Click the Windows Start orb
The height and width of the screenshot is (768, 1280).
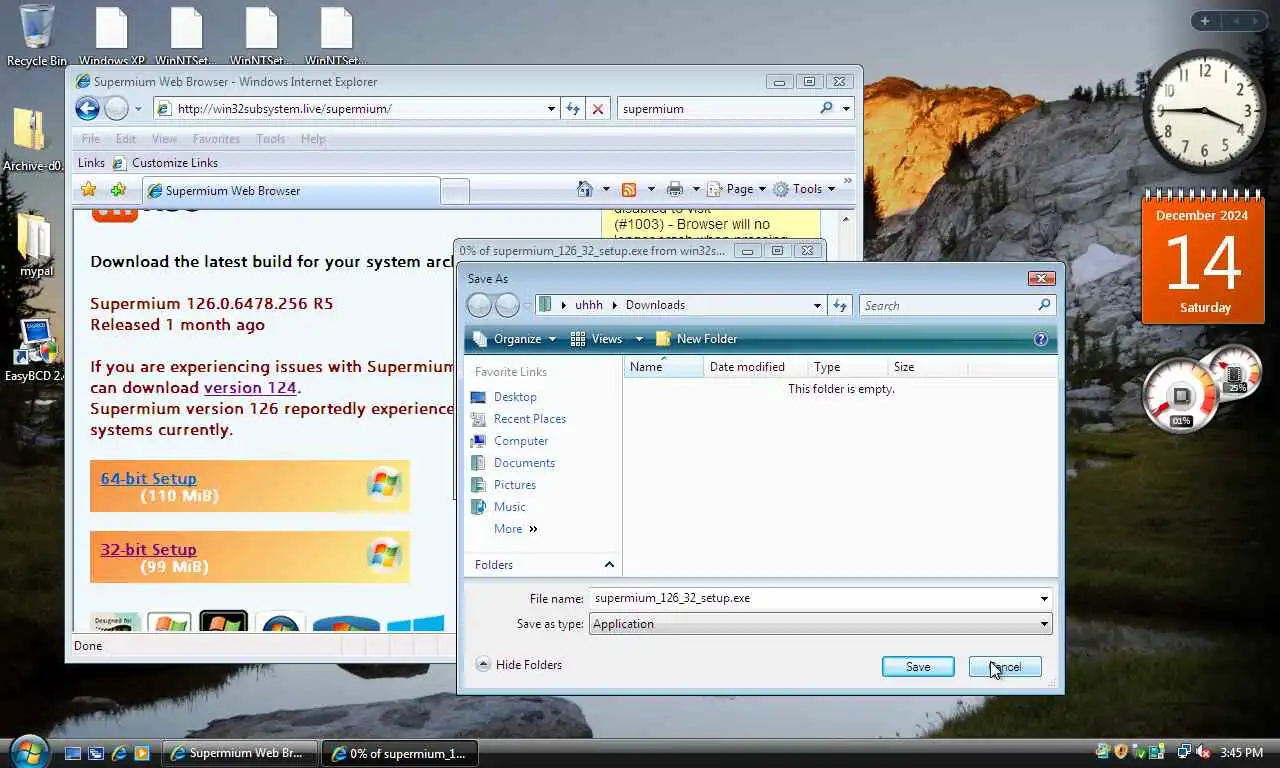pos(29,751)
